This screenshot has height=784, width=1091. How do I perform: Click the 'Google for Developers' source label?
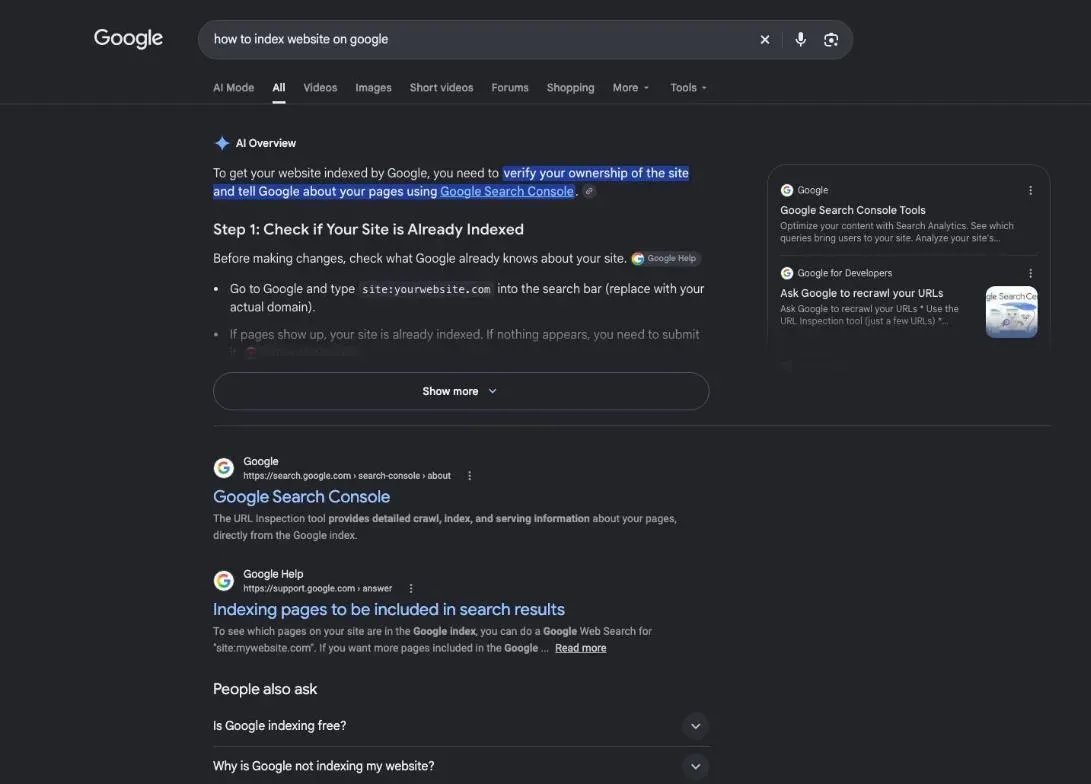pyautogui.click(x=845, y=273)
